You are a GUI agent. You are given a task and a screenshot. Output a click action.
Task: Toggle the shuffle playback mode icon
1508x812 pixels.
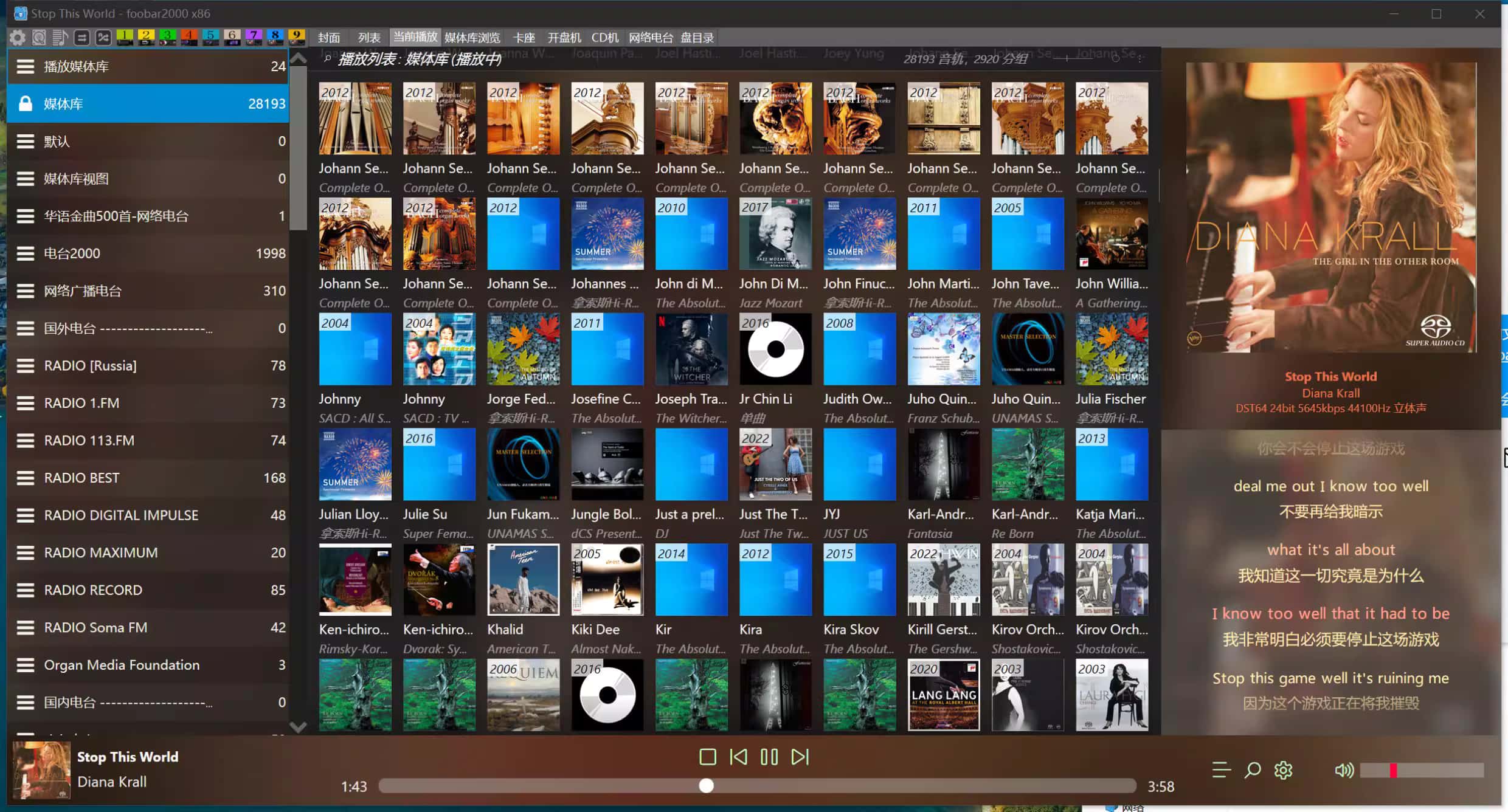(x=103, y=38)
